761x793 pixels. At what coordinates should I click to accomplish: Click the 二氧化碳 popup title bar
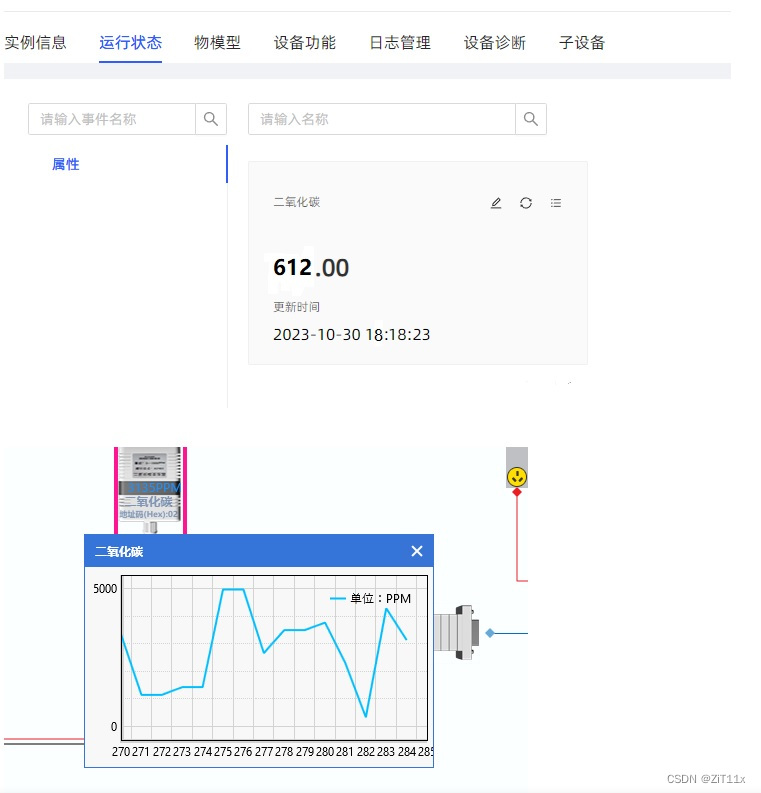(x=259, y=551)
